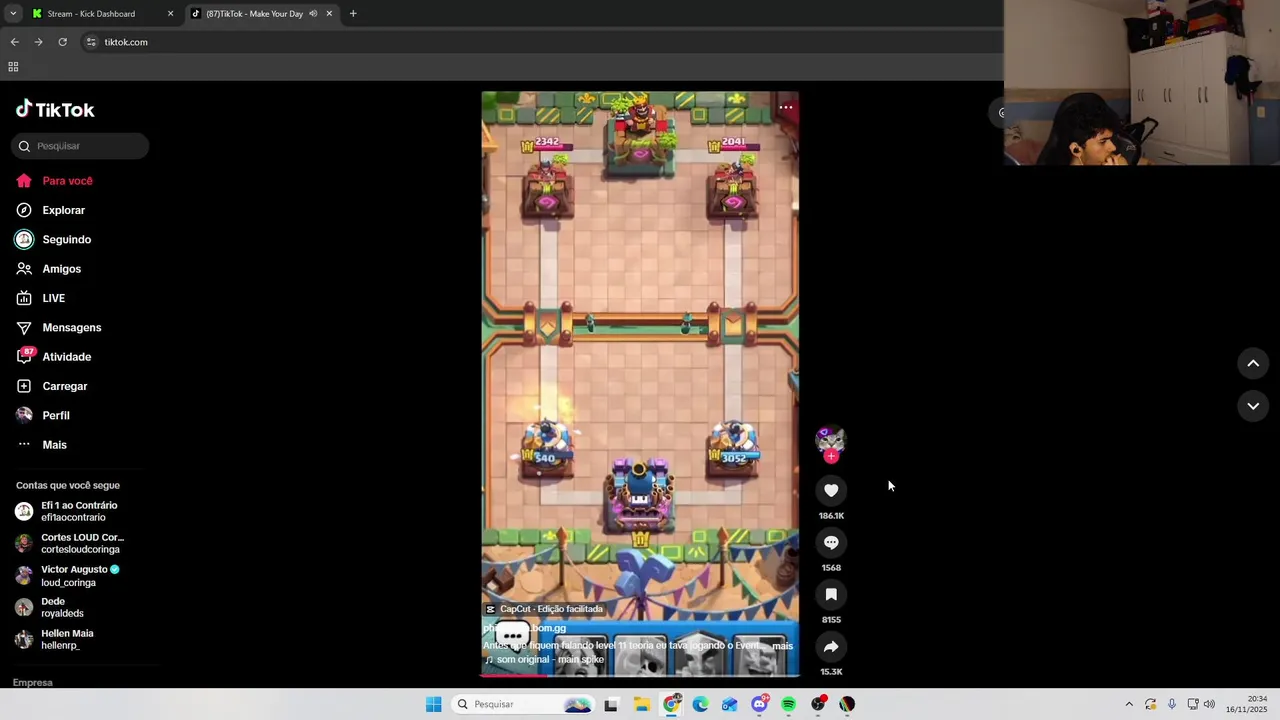The height and width of the screenshot is (720, 1280).
Task: Open the Empresa footer section
Action: [33, 682]
